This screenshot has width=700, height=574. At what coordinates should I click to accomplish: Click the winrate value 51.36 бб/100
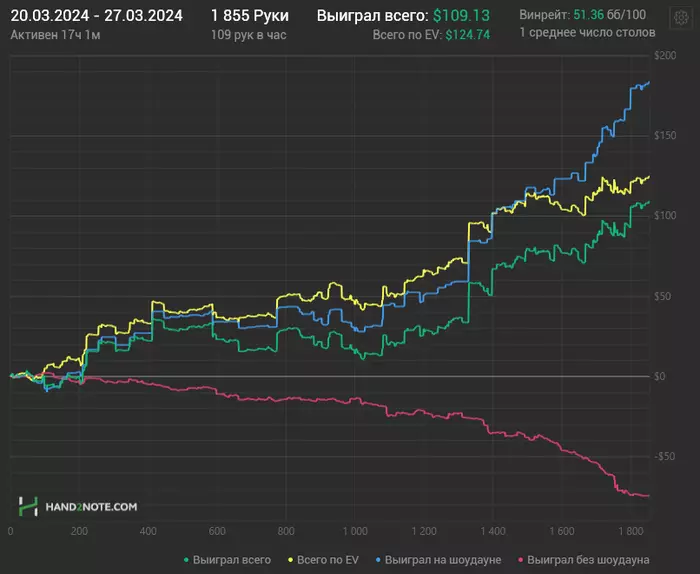coord(609,15)
